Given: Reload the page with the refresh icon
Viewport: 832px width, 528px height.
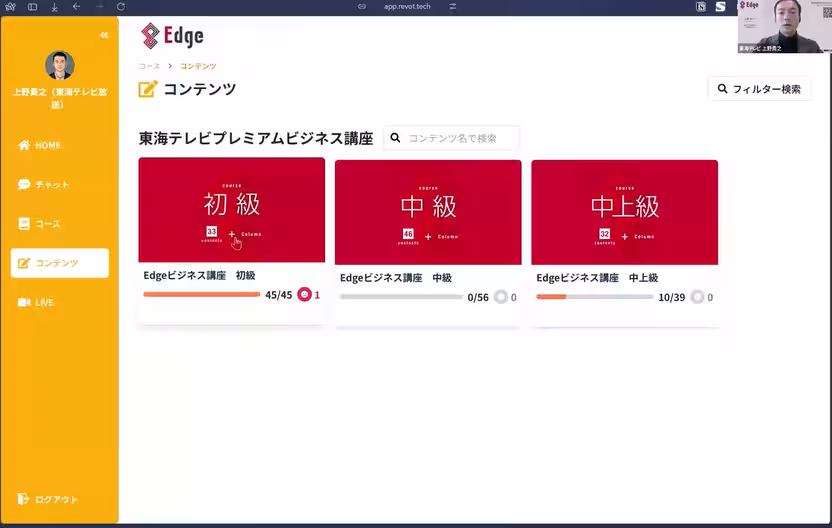Looking at the screenshot, I should click(121, 6).
